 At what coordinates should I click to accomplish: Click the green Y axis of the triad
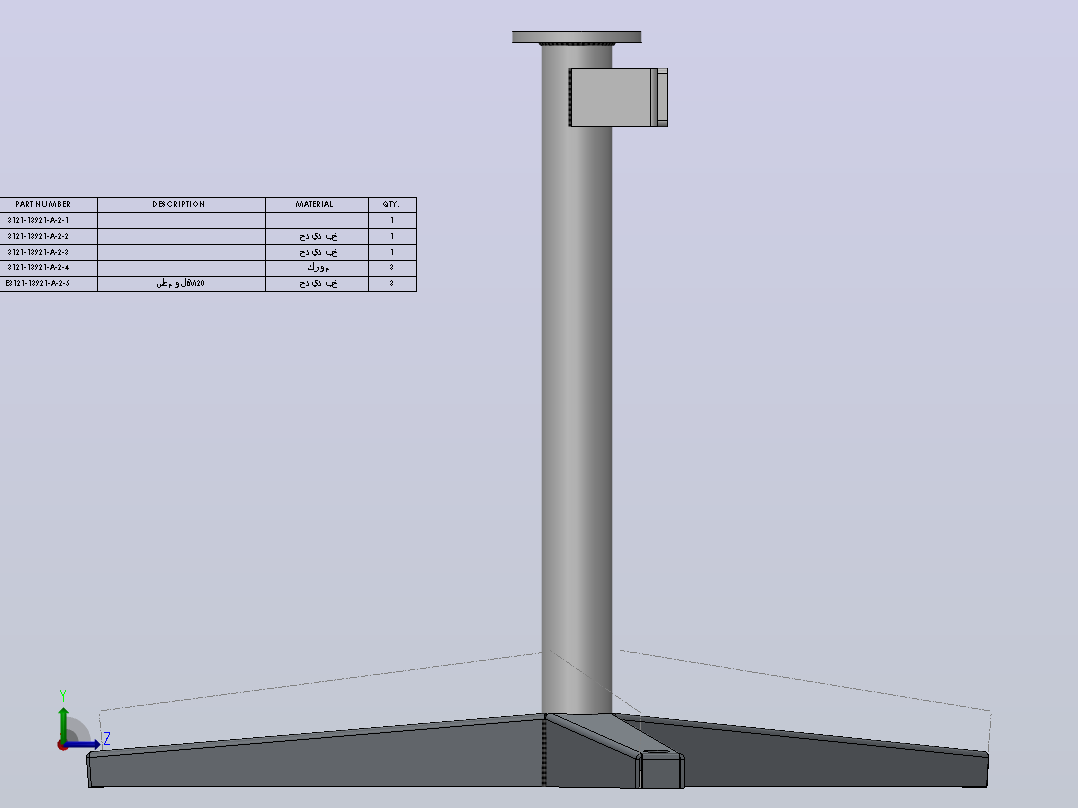pyautogui.click(x=63, y=723)
